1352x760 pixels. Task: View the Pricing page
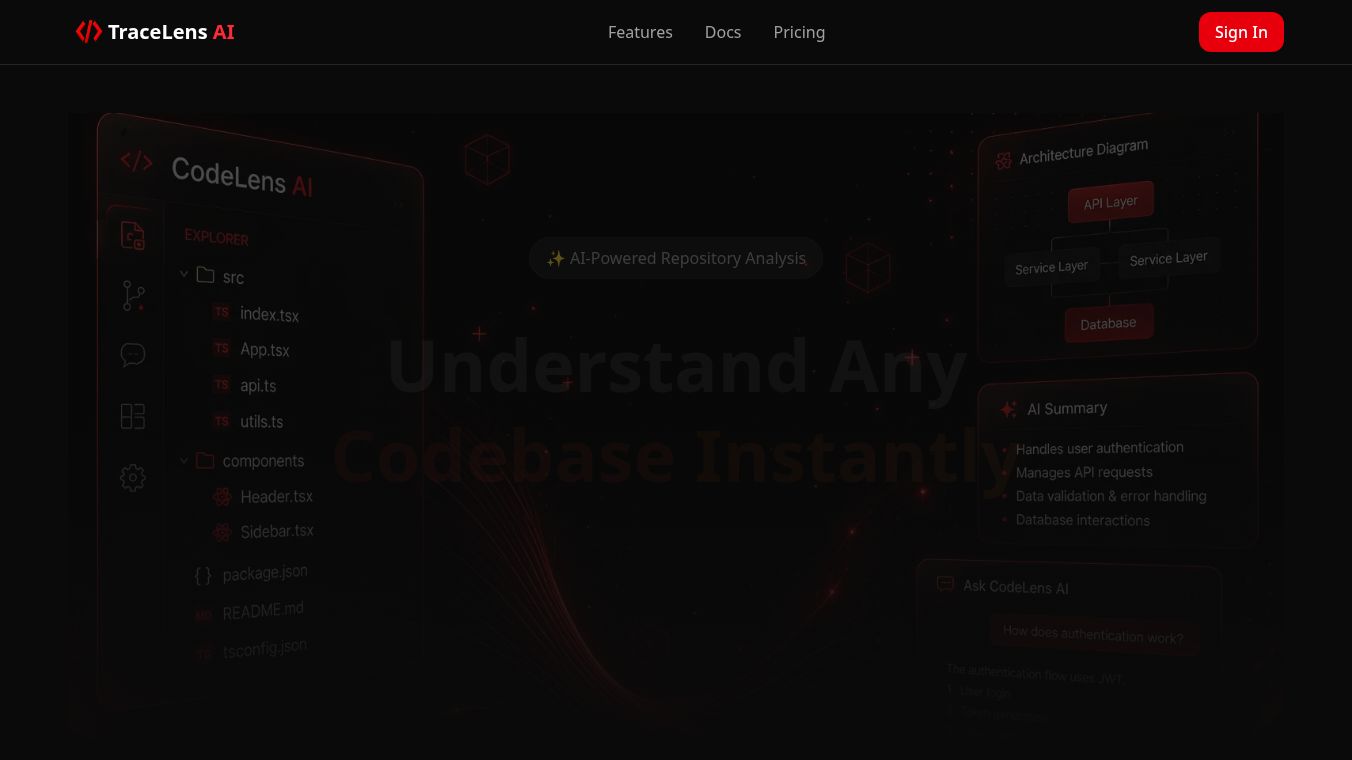(799, 32)
